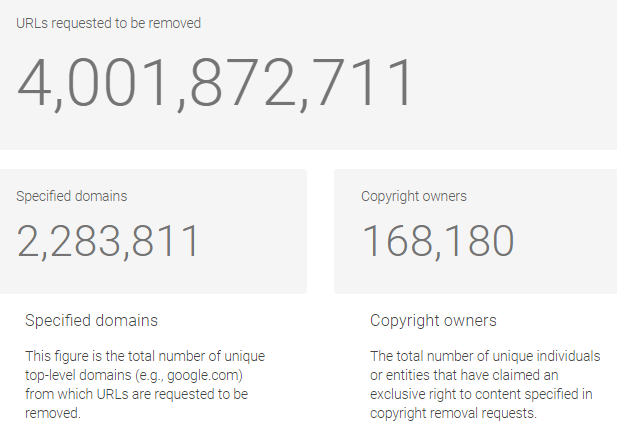Select 'Copyright owners' label inside gray card

(414, 196)
